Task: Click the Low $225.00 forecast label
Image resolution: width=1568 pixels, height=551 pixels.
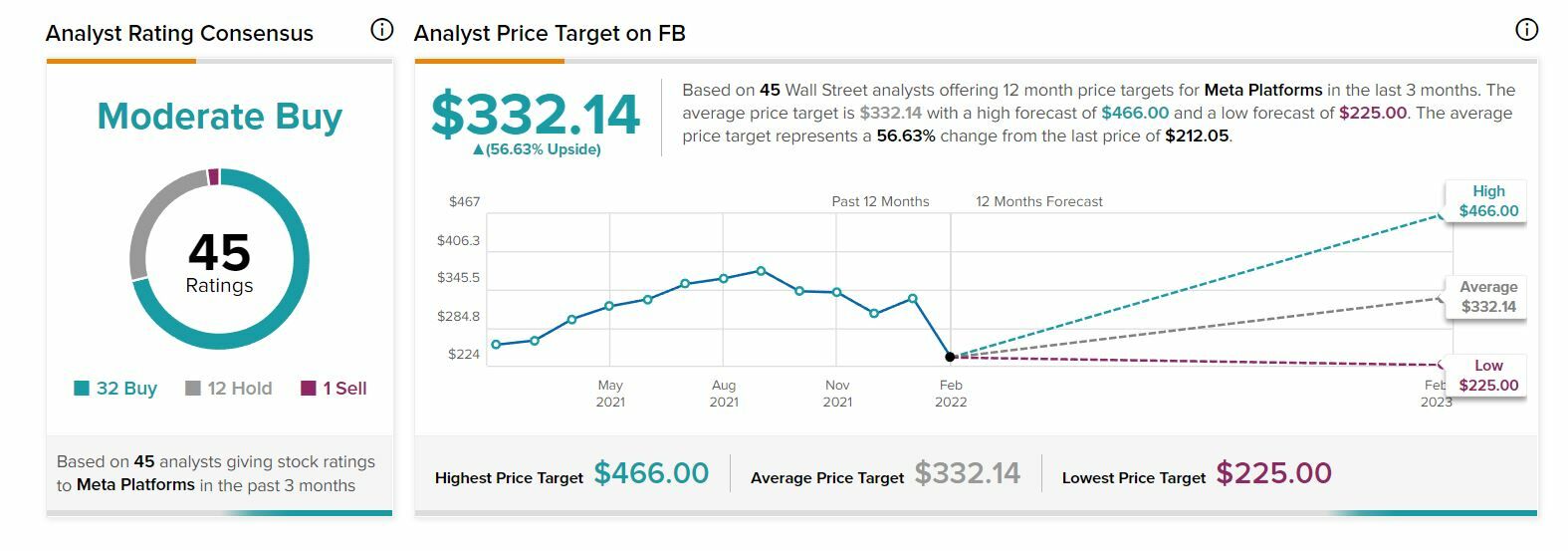Action: [1487, 376]
